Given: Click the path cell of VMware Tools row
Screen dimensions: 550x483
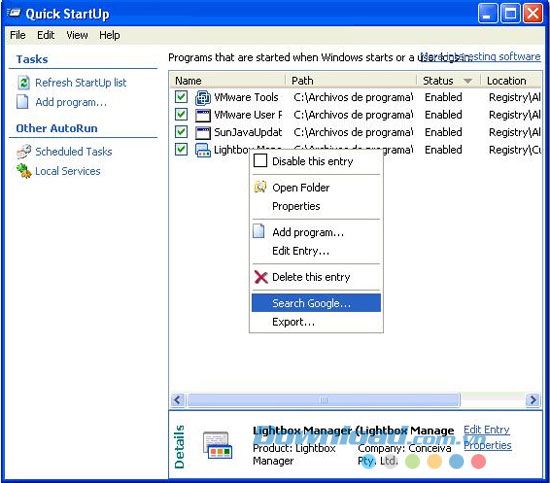Looking at the screenshot, I should pos(353,97).
